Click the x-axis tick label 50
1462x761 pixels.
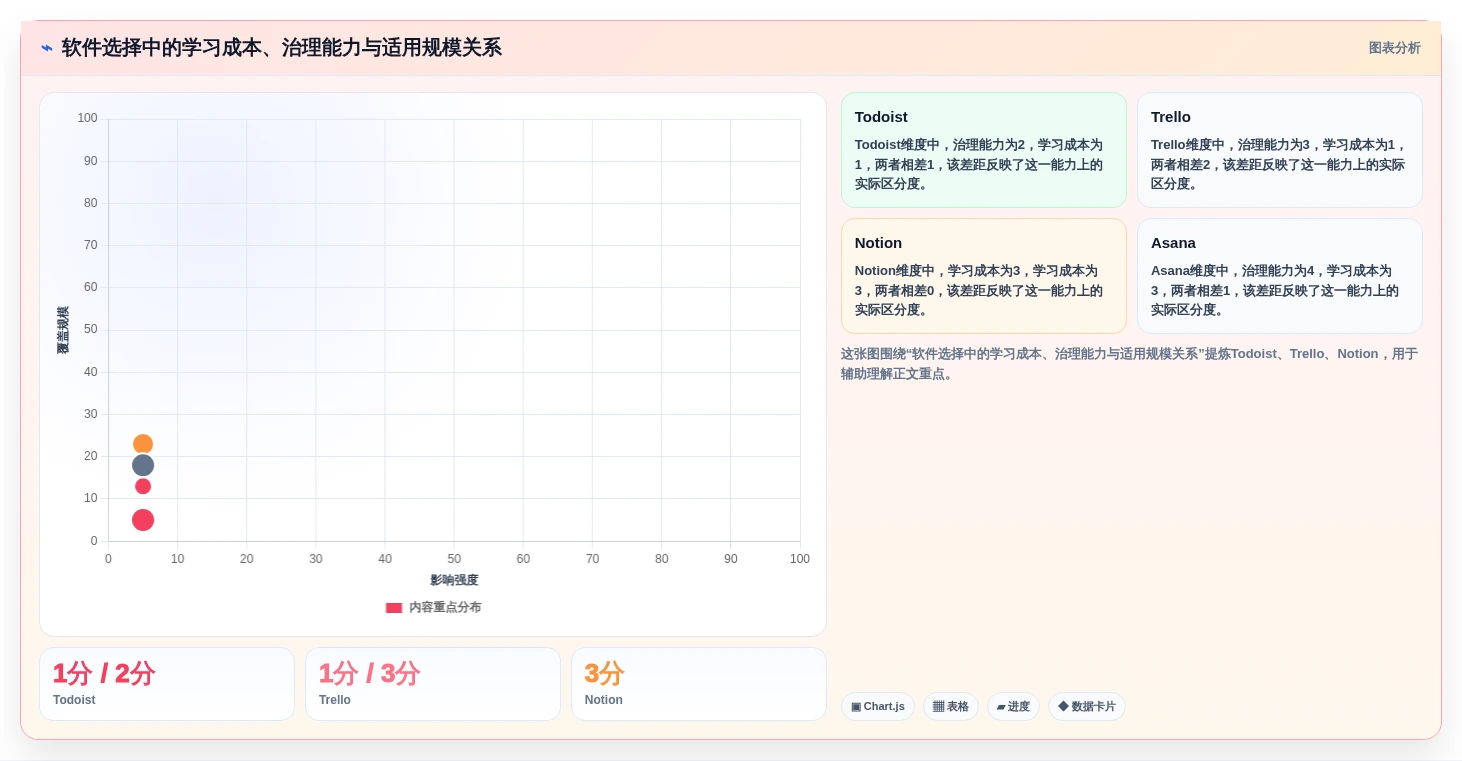pos(454,559)
